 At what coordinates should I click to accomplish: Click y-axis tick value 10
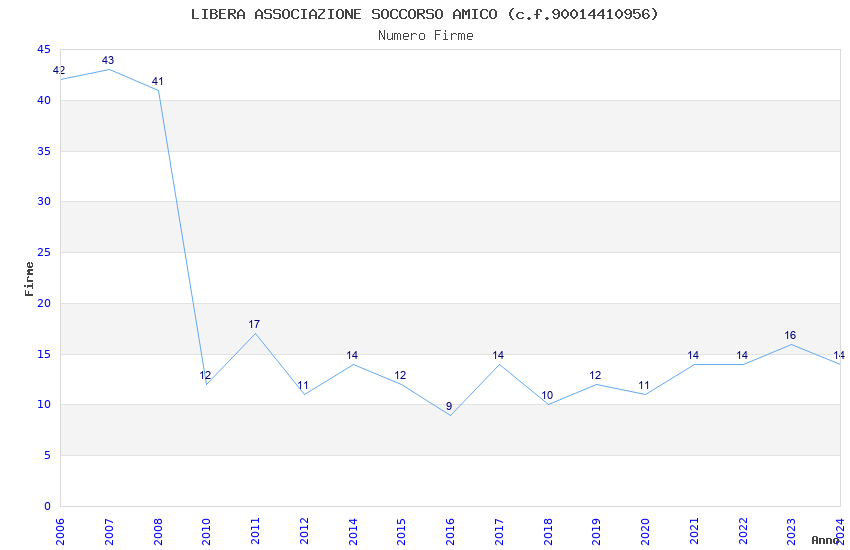click(44, 405)
